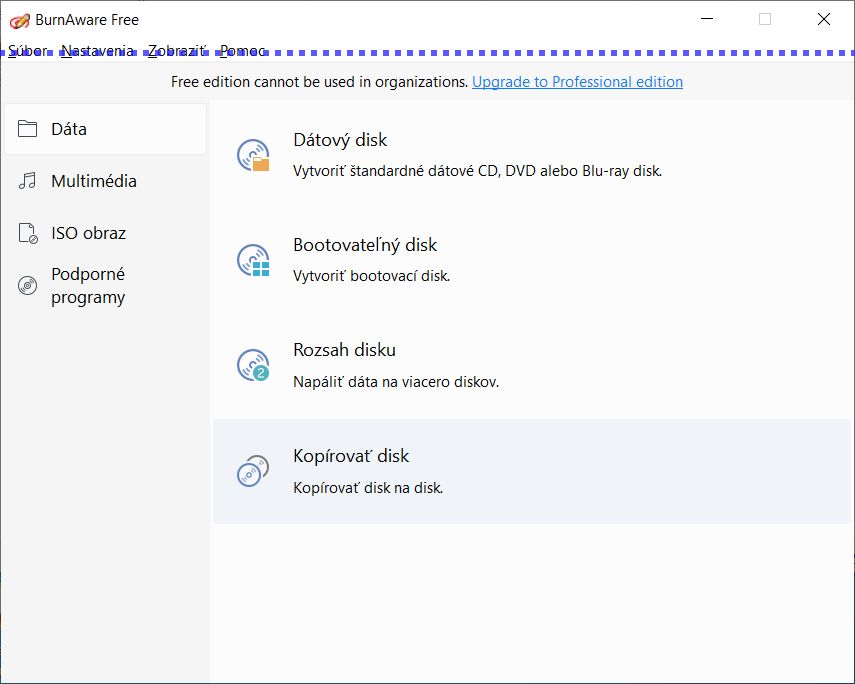Click the Bootovateľný disk Windows disc icon

point(253,260)
